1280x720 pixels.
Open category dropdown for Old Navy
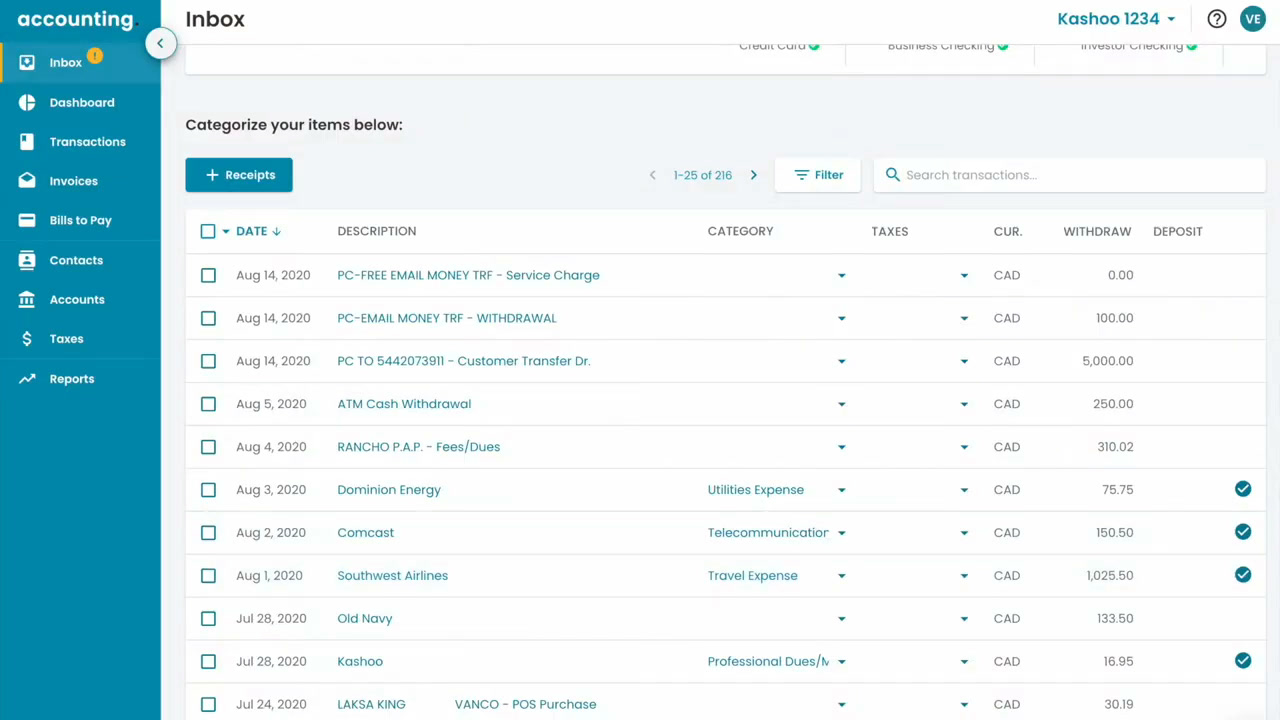tap(842, 619)
